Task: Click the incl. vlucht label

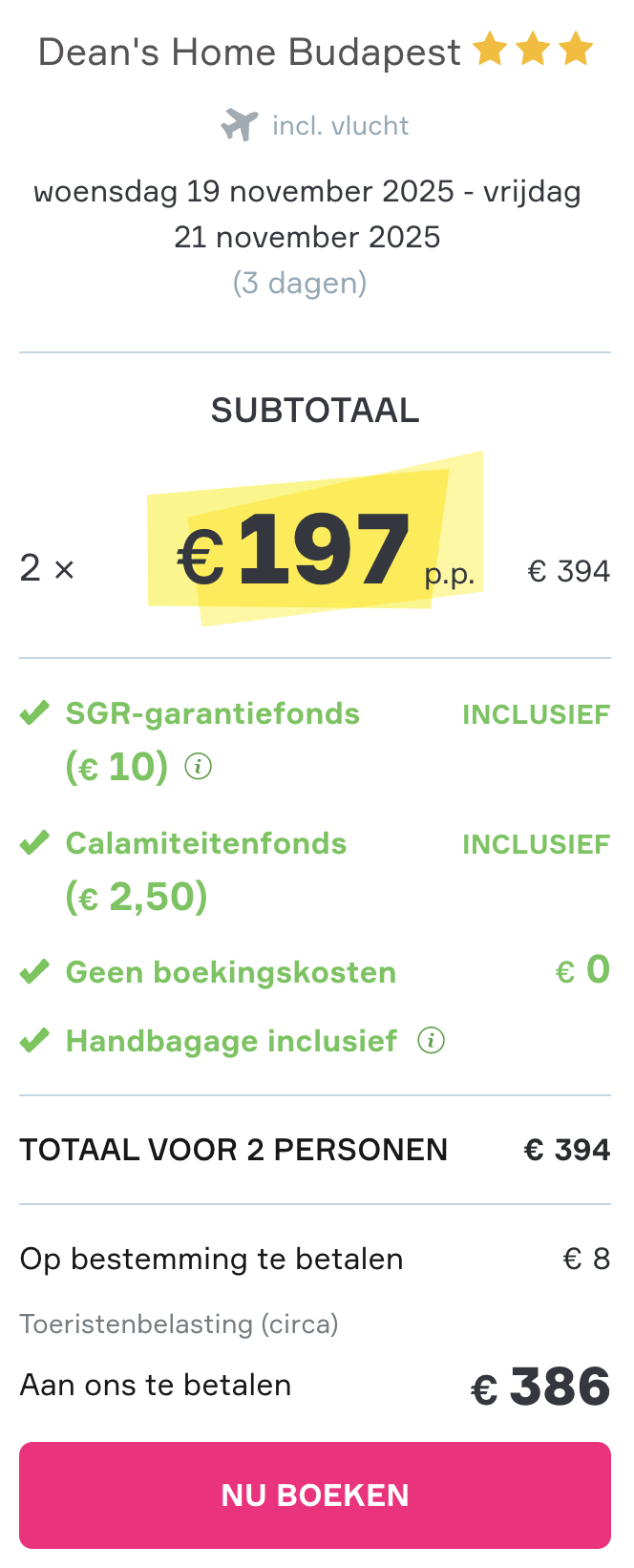Action: pos(340,124)
